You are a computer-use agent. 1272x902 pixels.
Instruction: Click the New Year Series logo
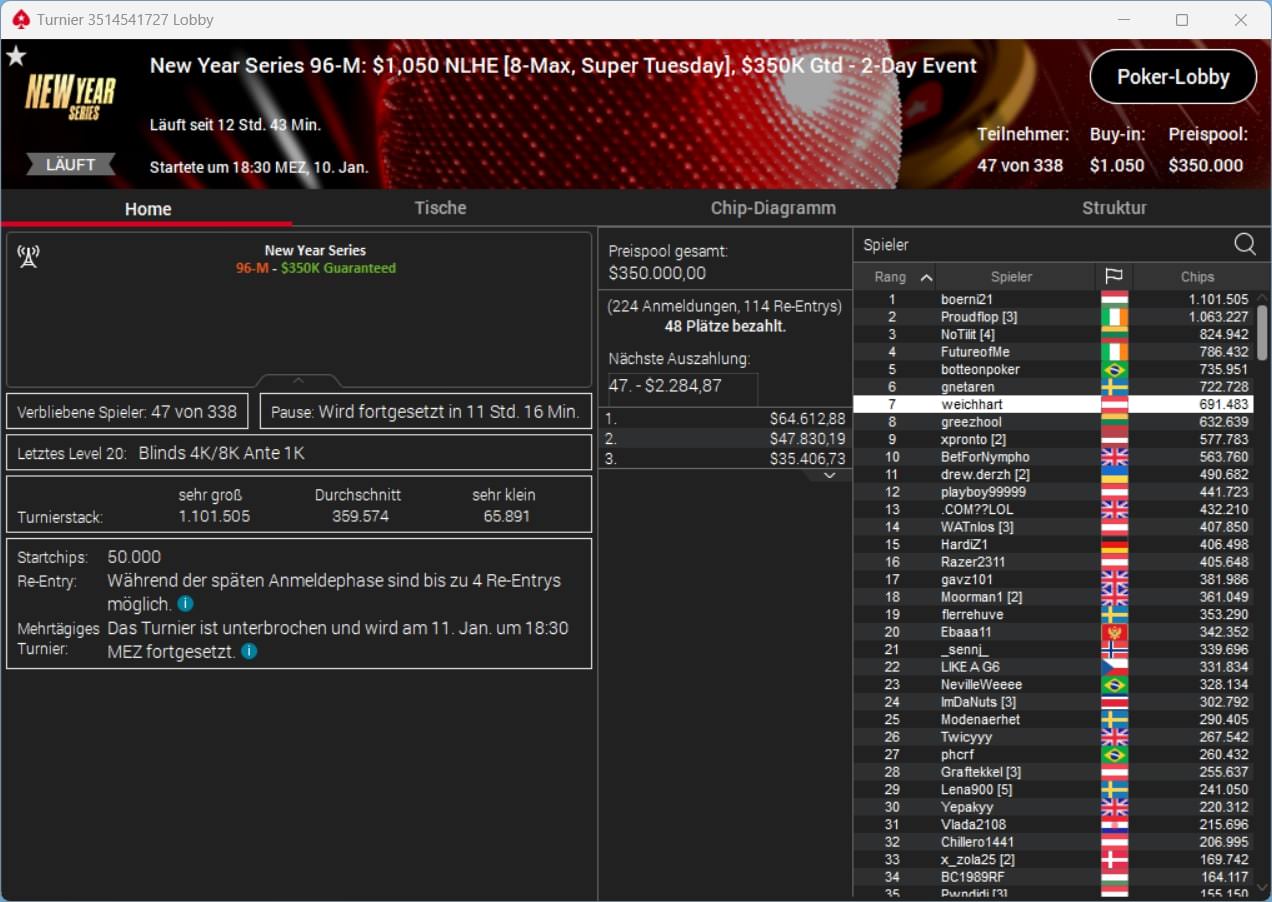(x=70, y=98)
